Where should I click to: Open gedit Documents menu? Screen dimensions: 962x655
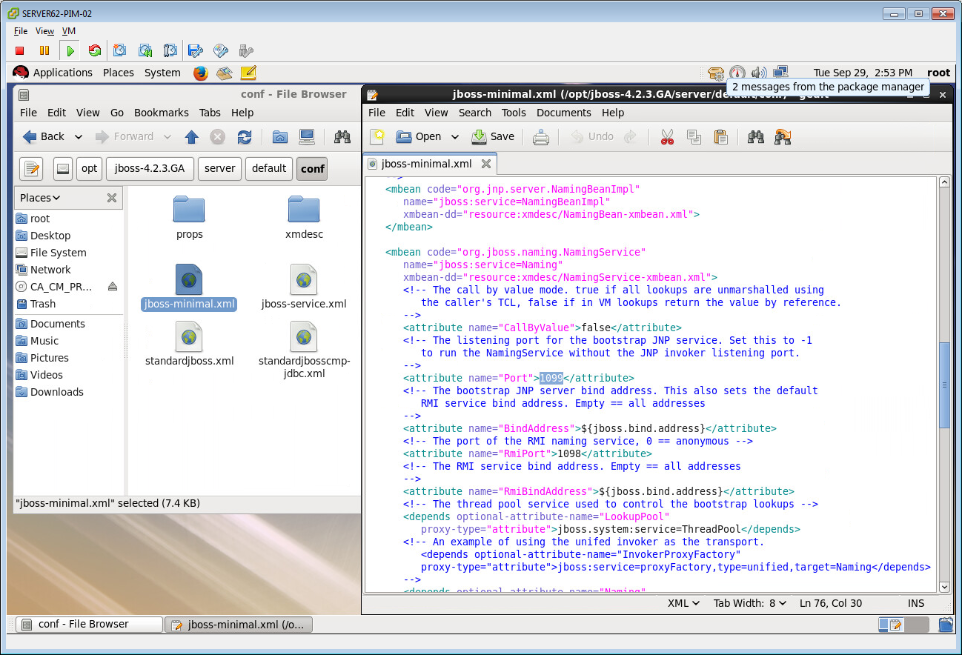point(564,113)
